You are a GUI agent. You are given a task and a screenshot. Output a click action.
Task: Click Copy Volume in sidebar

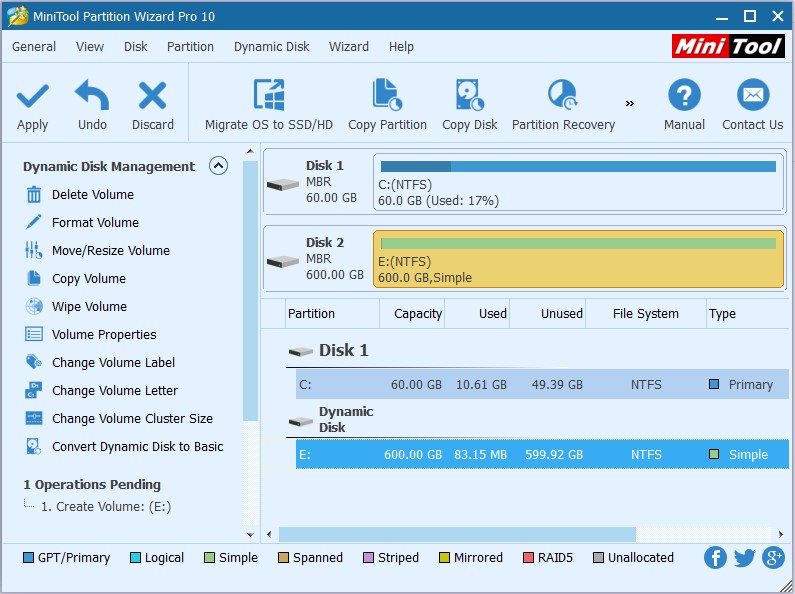pyautogui.click(x=89, y=279)
